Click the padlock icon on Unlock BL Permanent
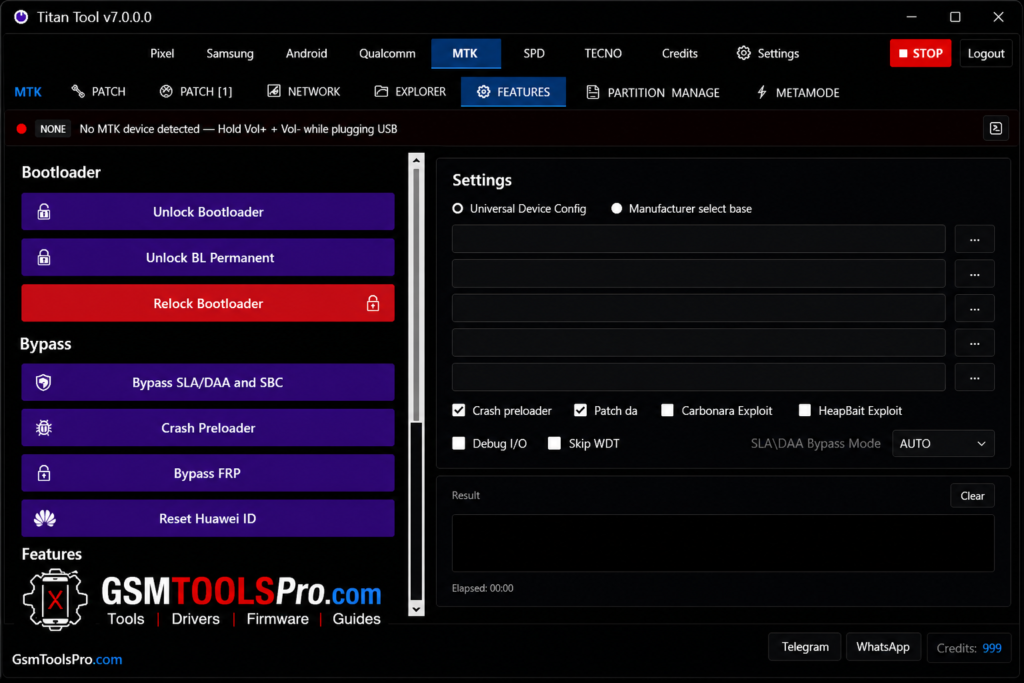 tap(44, 257)
